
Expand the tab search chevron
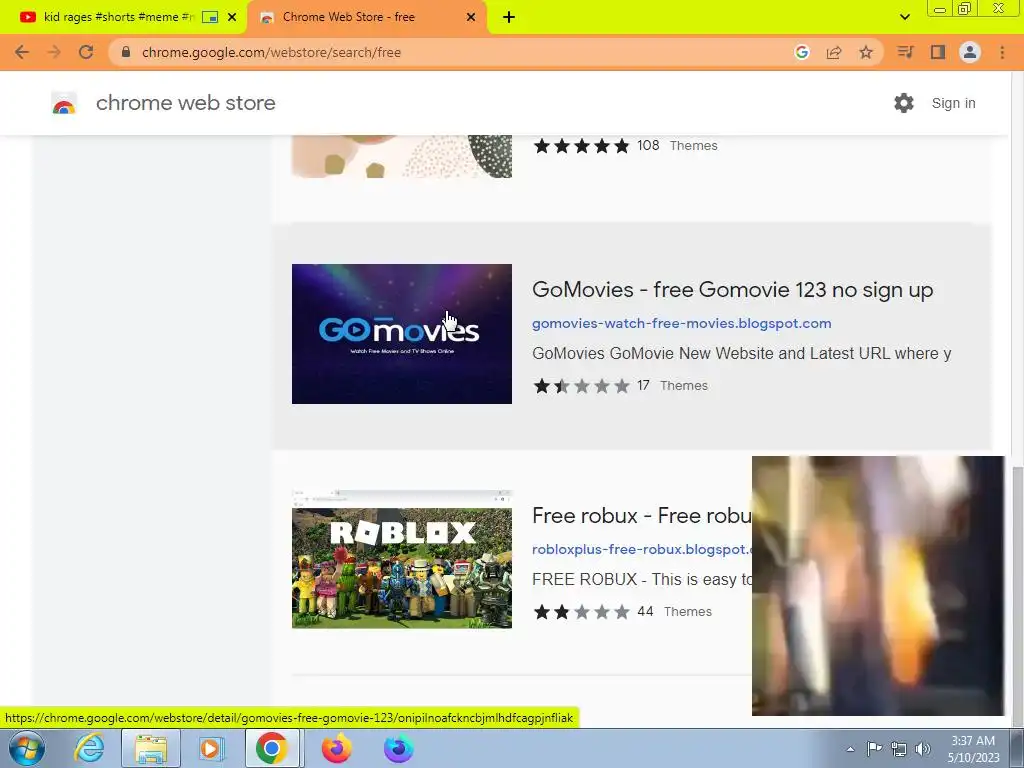[x=904, y=17]
